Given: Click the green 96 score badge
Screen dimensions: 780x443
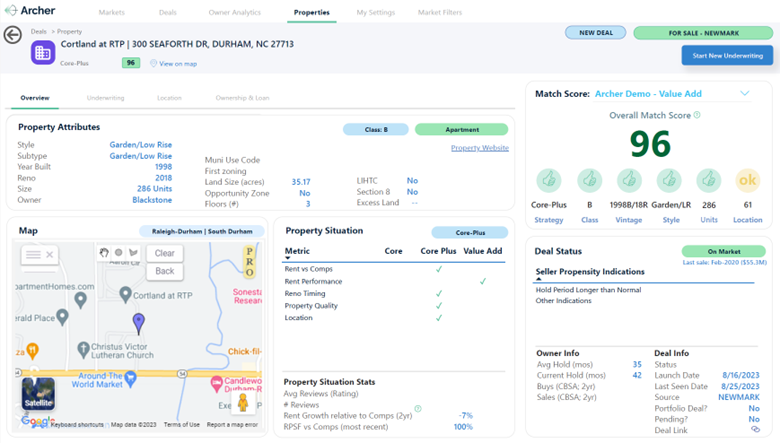Looking at the screenshot, I should point(131,63).
